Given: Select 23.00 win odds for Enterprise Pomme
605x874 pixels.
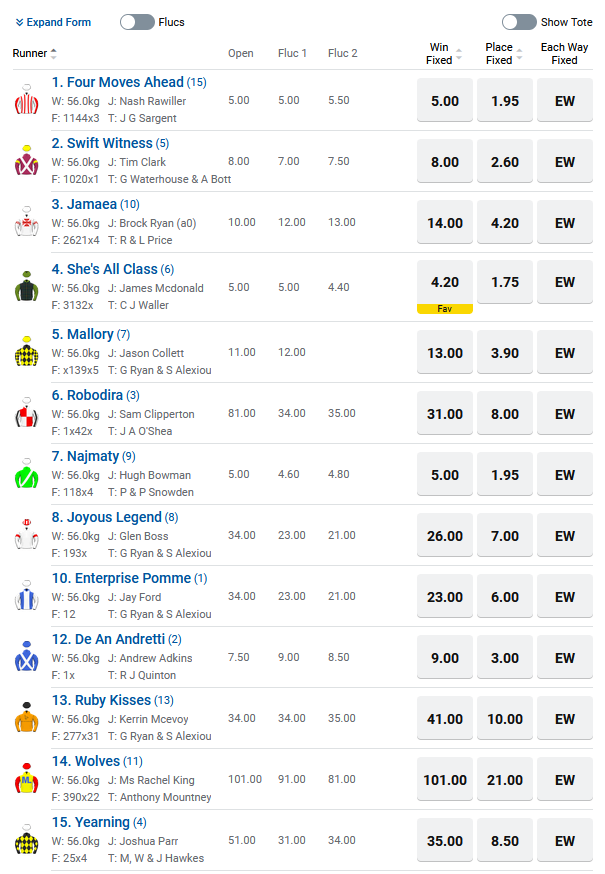Looking at the screenshot, I should [x=444, y=597].
